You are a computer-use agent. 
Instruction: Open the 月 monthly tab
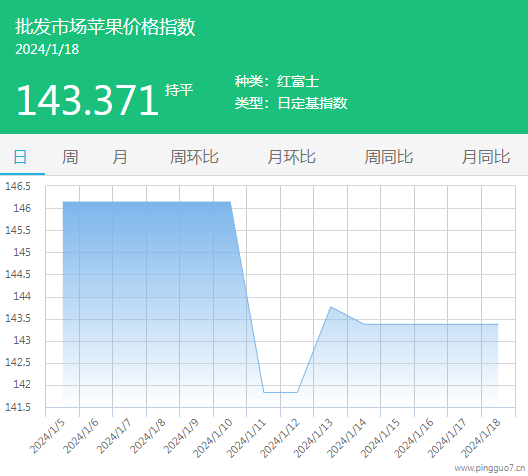point(120,157)
